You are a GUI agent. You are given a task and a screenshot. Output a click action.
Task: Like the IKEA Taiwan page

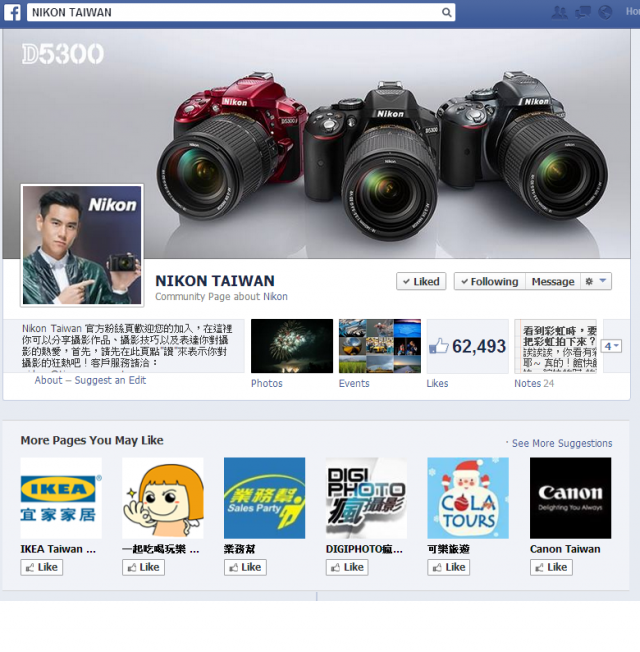(x=42, y=568)
